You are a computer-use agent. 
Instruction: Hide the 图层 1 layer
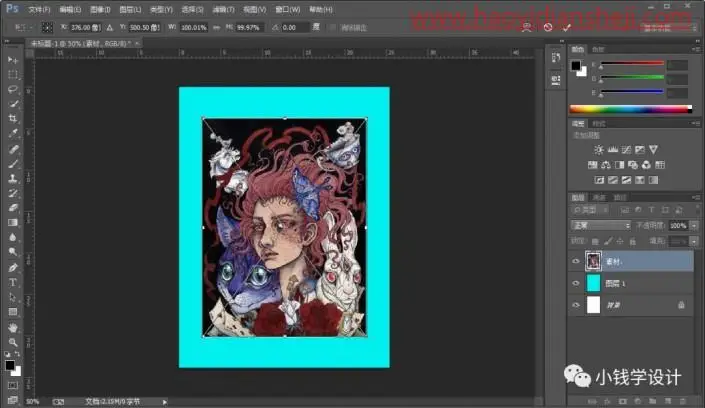coord(576,283)
